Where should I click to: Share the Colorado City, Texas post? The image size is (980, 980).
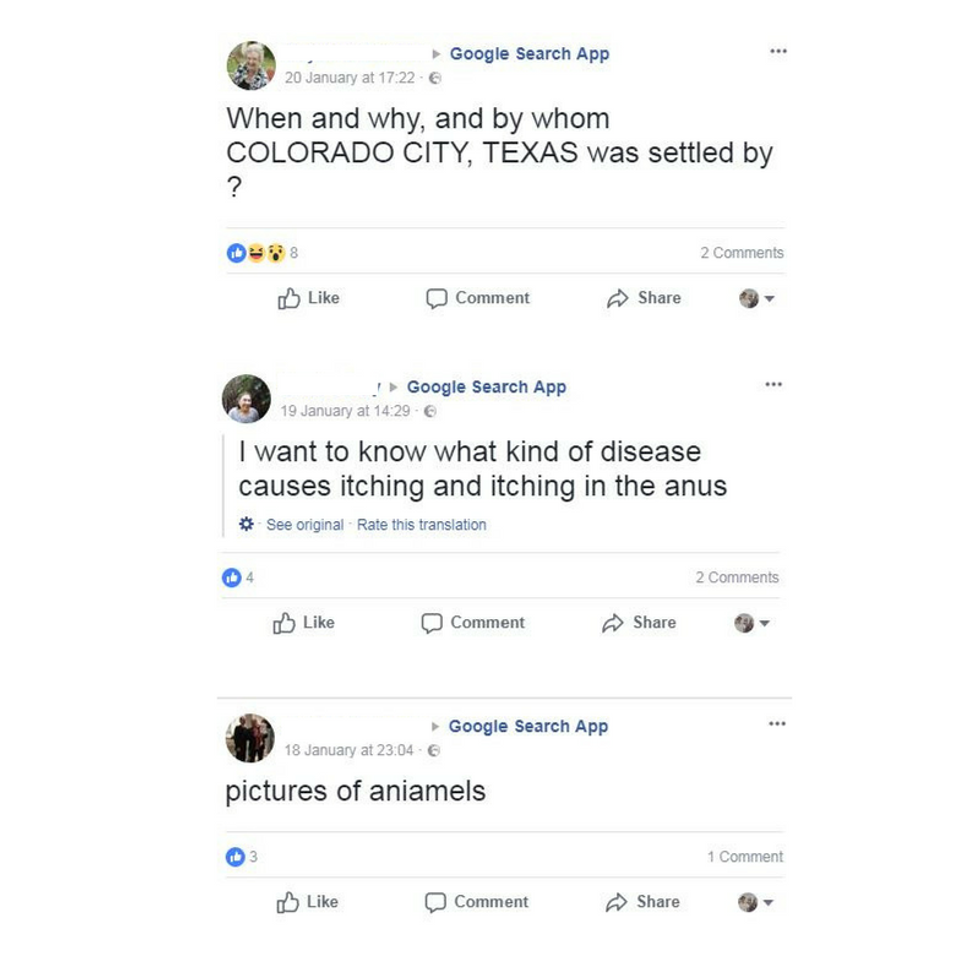click(x=644, y=298)
